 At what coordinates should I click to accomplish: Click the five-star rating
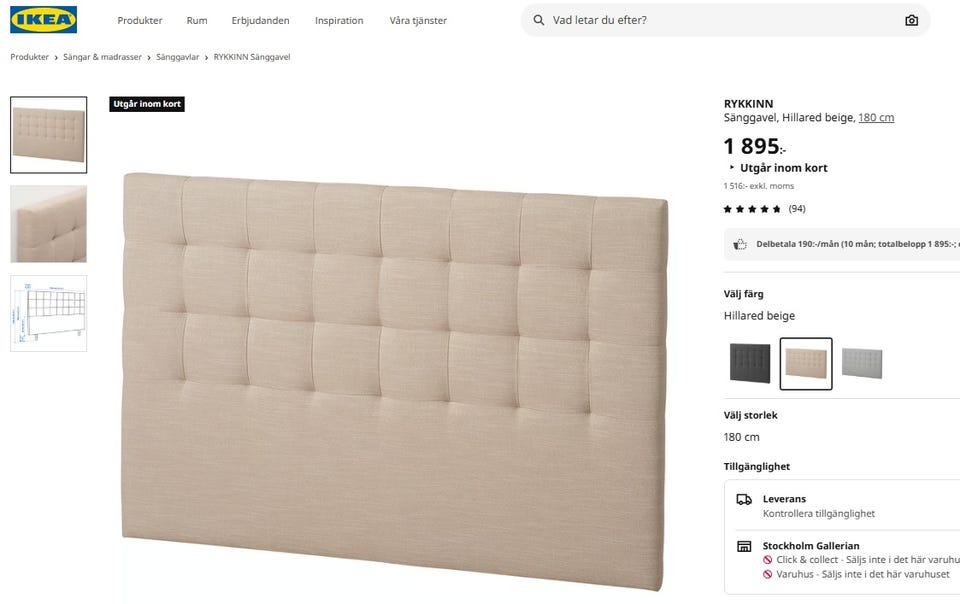coord(752,209)
